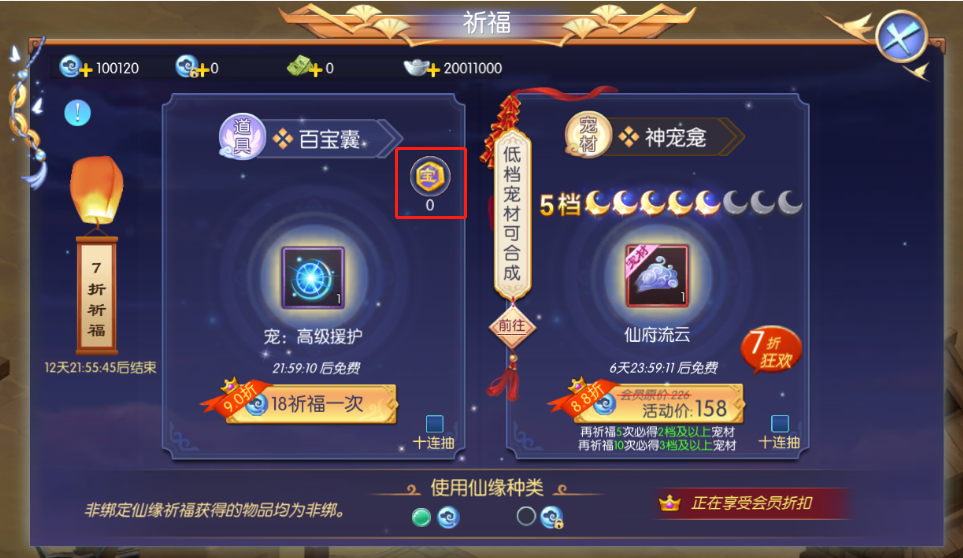Select the bound 仙缘 radio option
The width and height of the screenshot is (963, 558).
(x=526, y=516)
